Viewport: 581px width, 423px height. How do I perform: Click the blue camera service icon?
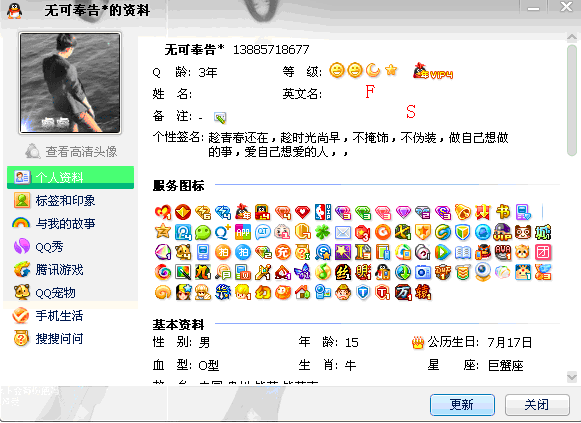423,272
